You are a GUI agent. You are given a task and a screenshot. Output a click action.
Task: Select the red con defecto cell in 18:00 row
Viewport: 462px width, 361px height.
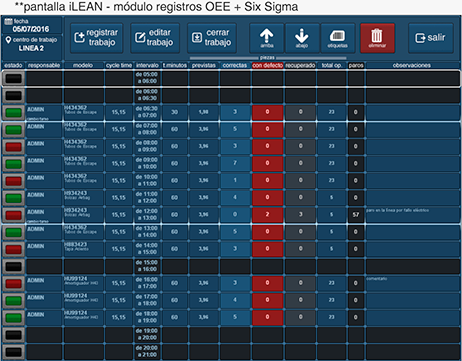point(268,317)
